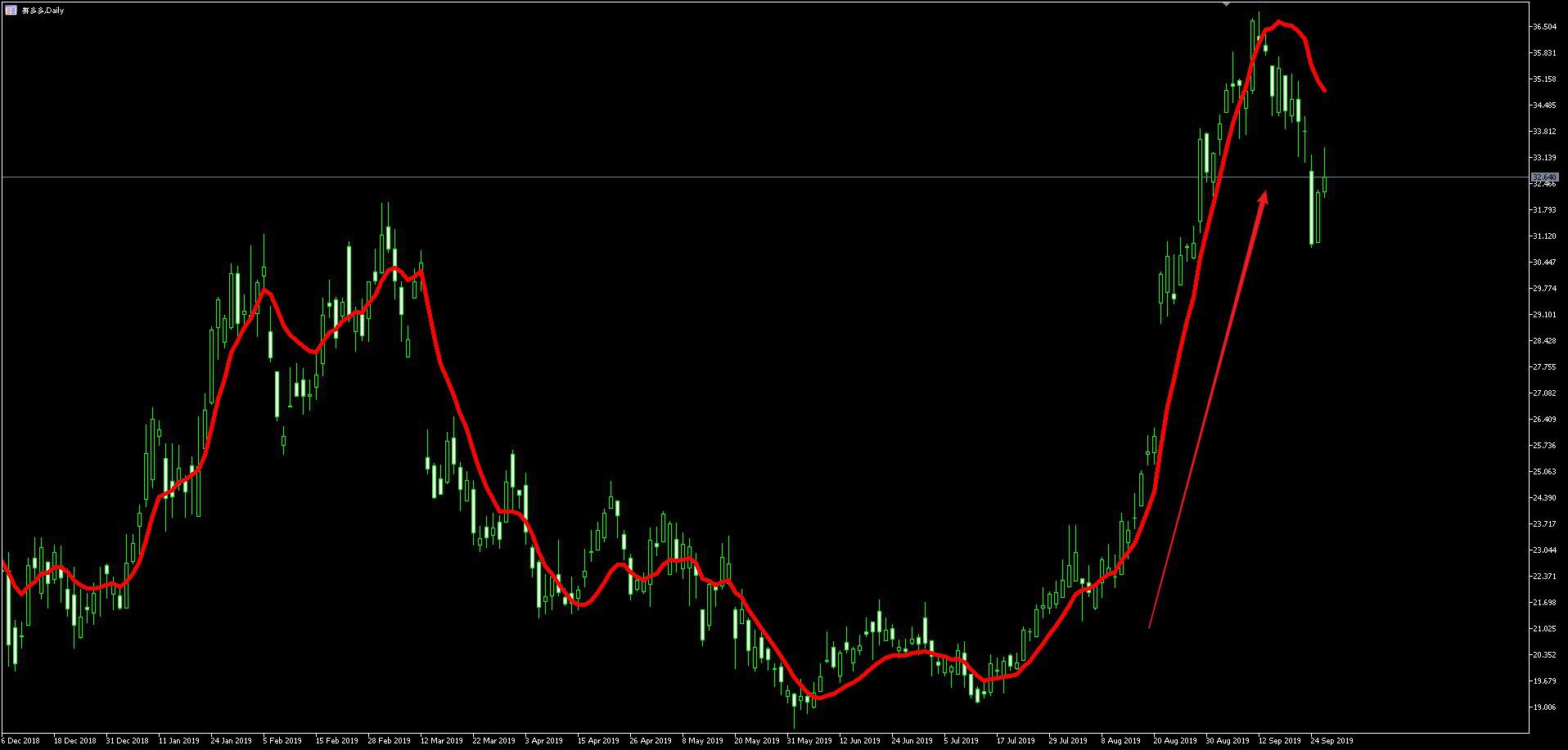Image resolution: width=1568 pixels, height=750 pixels.
Task: Click the 26.409 price scale label
Action: (x=1544, y=420)
